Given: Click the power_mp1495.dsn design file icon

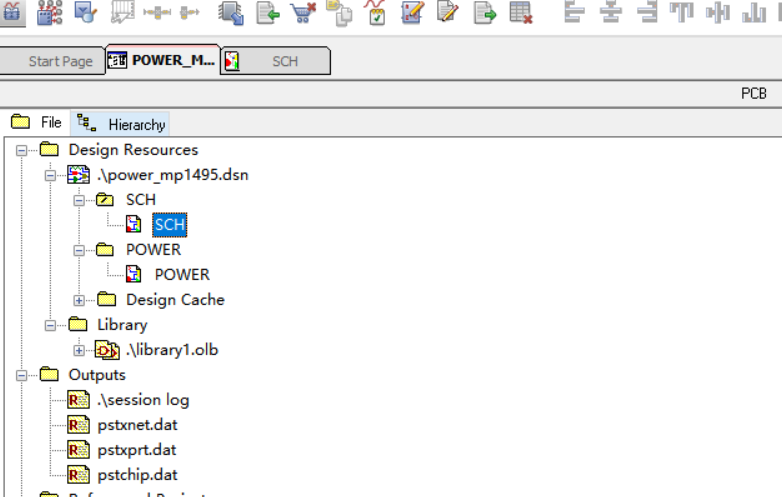Looking at the screenshot, I should 78,175.
